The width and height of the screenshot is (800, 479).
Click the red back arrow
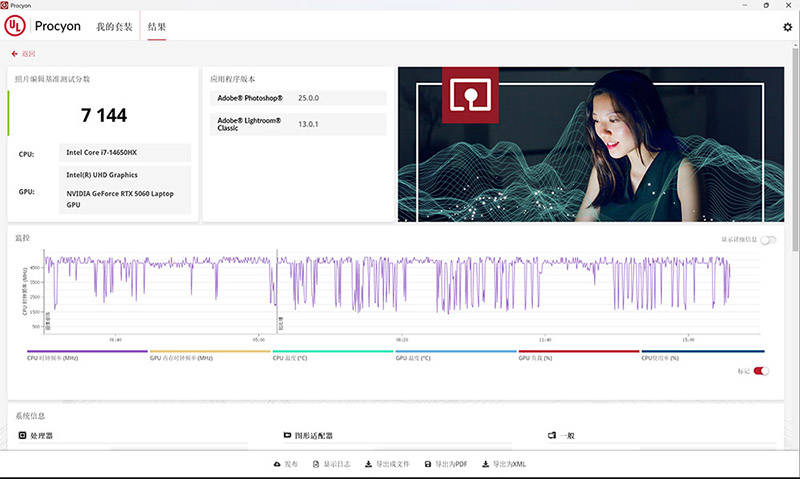pyautogui.click(x=14, y=54)
